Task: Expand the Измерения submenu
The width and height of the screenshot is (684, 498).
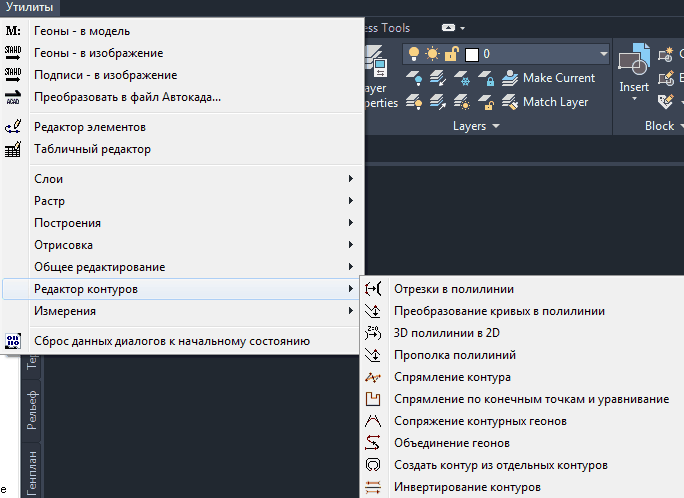Action: click(x=182, y=311)
